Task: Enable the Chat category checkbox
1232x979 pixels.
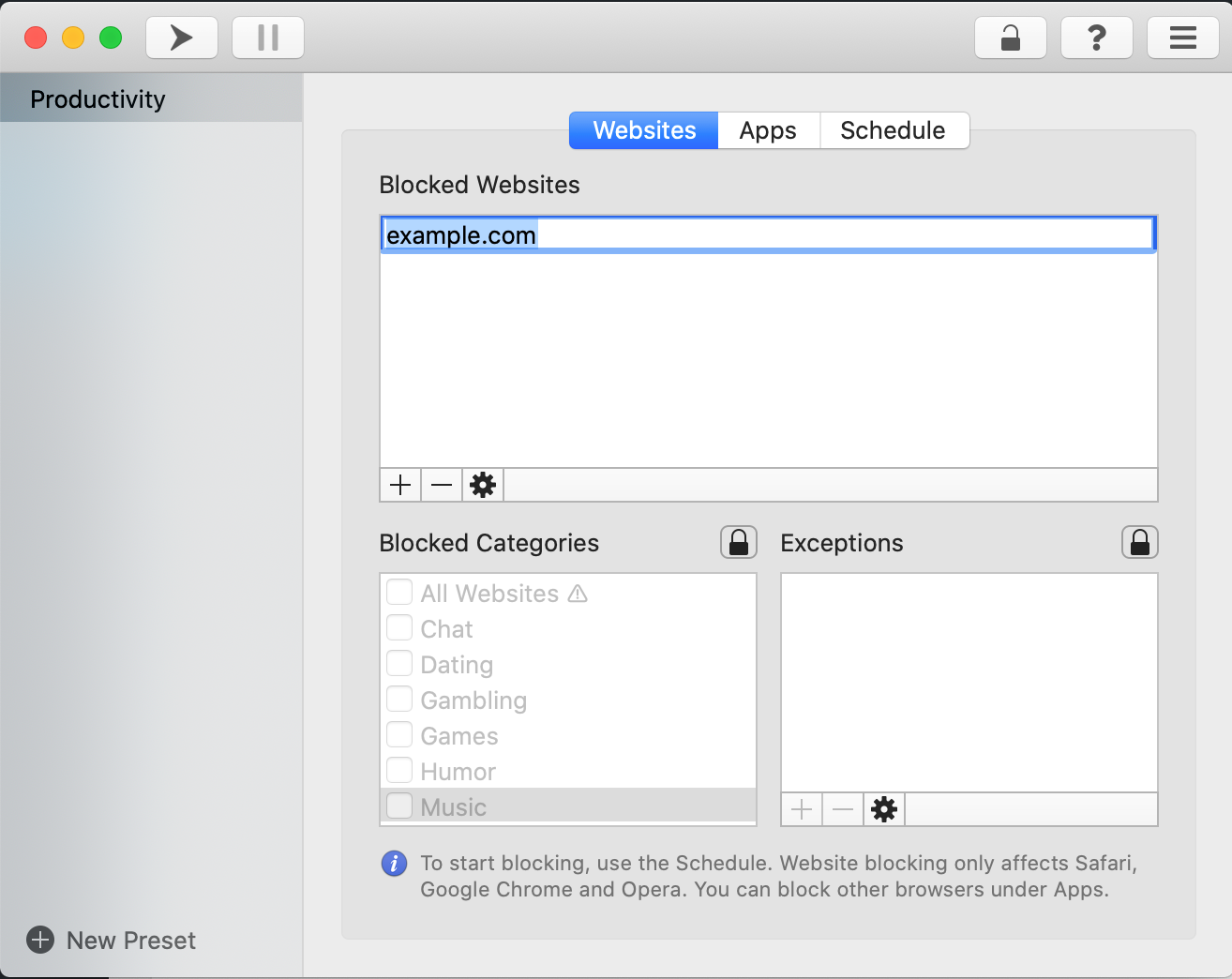Action: 399,627
